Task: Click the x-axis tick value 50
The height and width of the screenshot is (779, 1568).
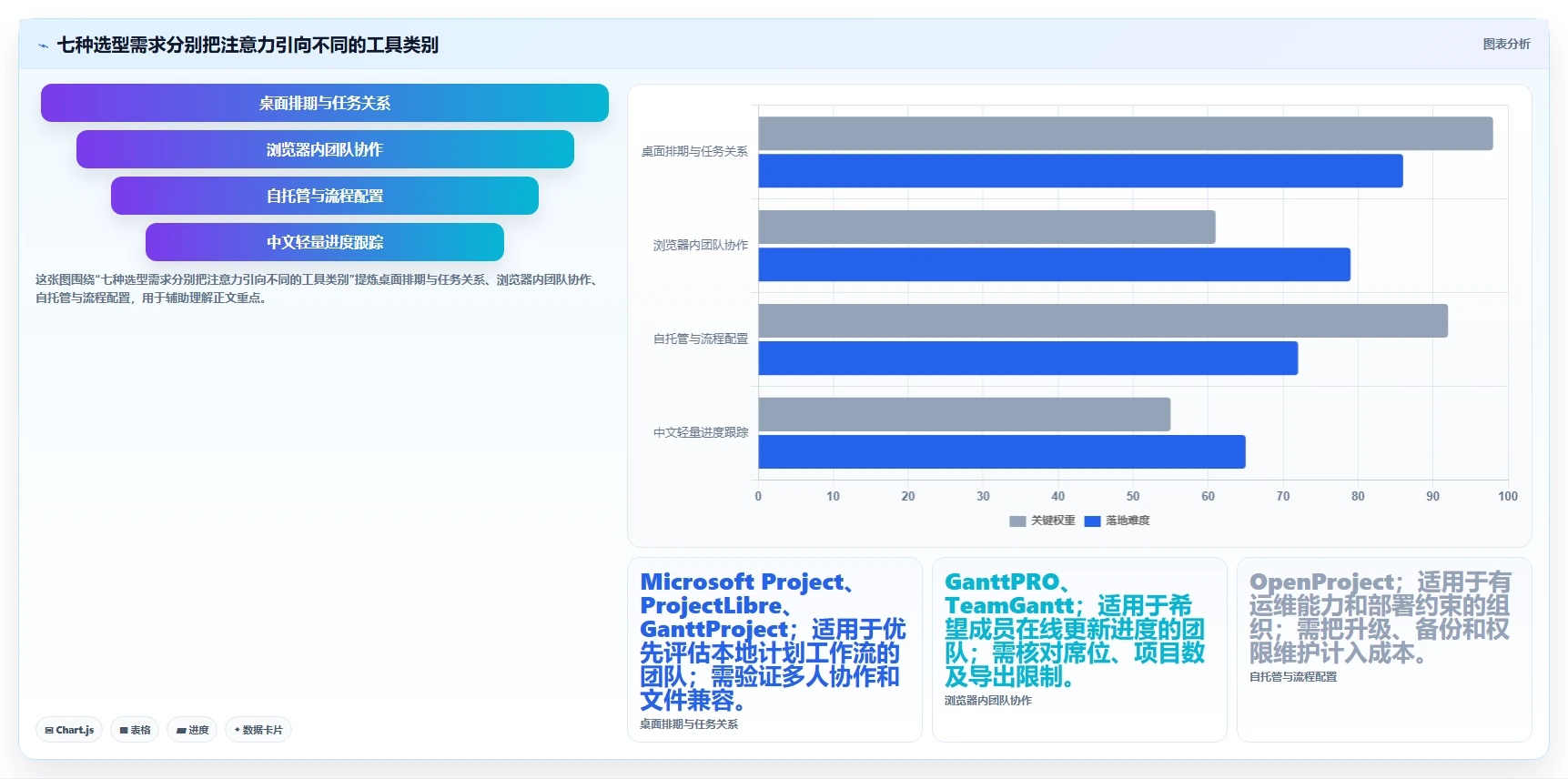Action: pyautogui.click(x=1133, y=496)
